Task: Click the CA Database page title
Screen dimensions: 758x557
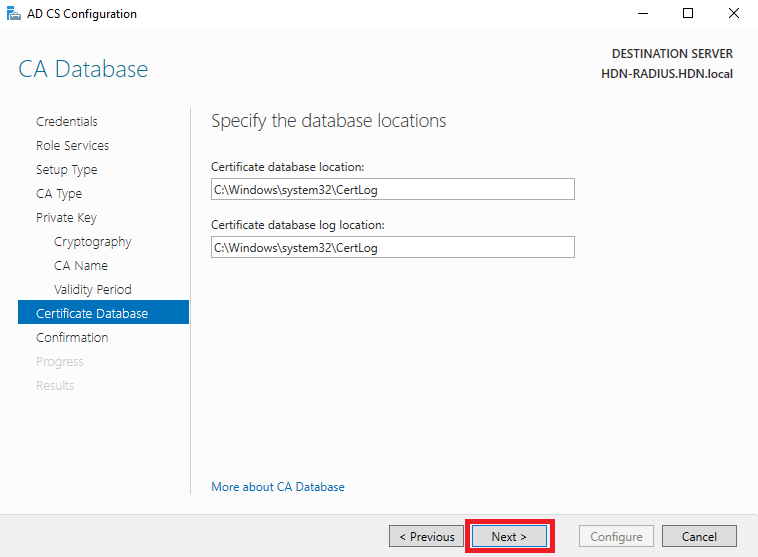Action: tap(83, 69)
